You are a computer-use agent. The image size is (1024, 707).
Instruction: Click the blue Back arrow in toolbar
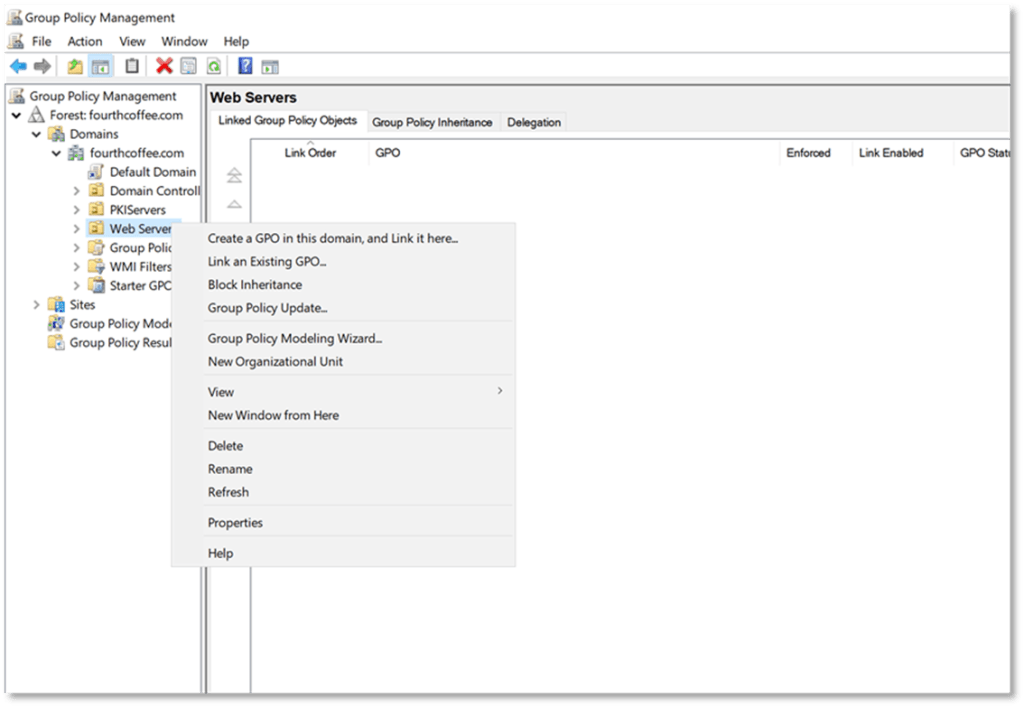tap(18, 67)
